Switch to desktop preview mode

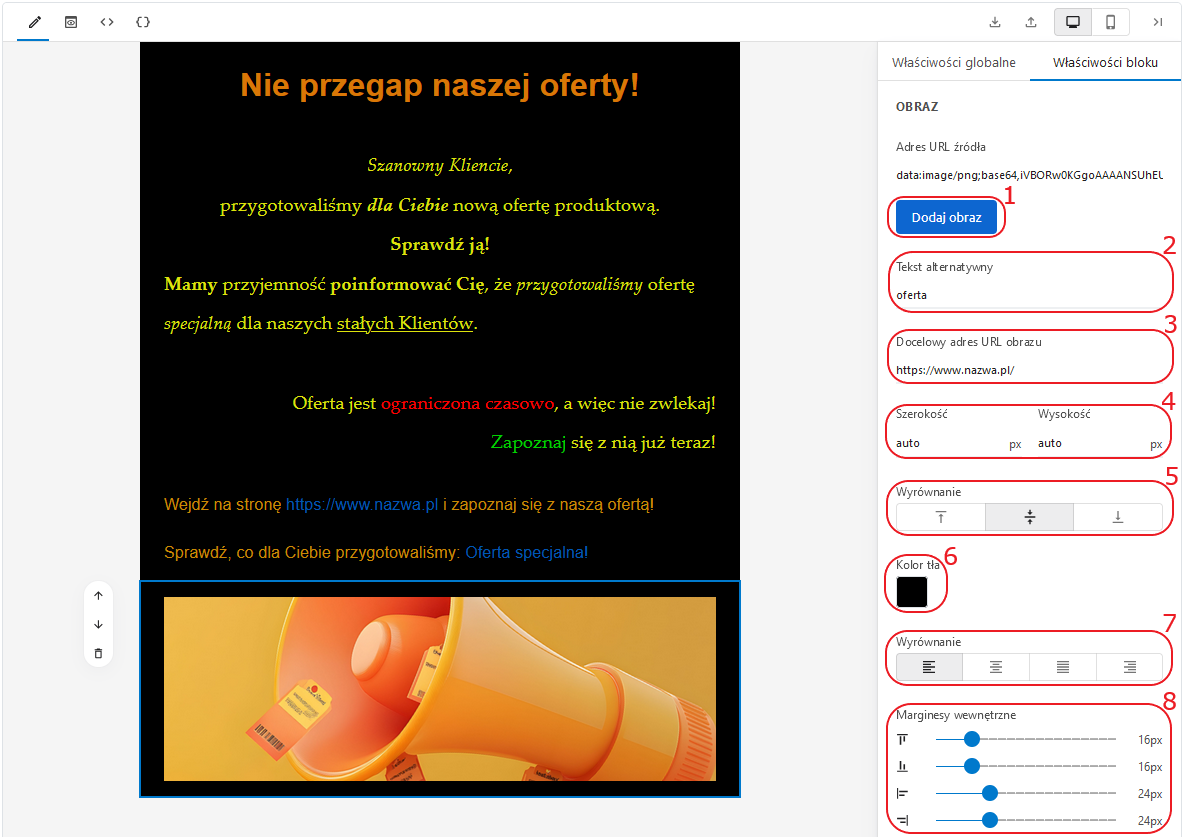pos(1073,22)
